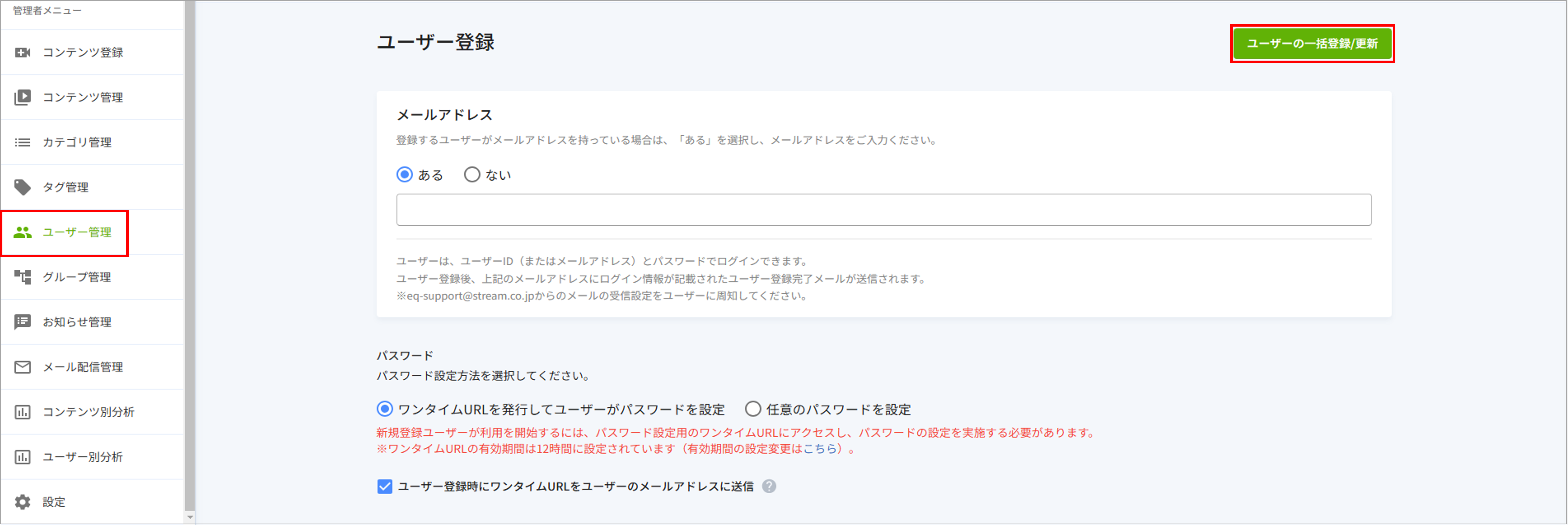The height and width of the screenshot is (525, 1568).
Task: Select ワンタイムURLを発行 password radio option
Action: (385, 409)
